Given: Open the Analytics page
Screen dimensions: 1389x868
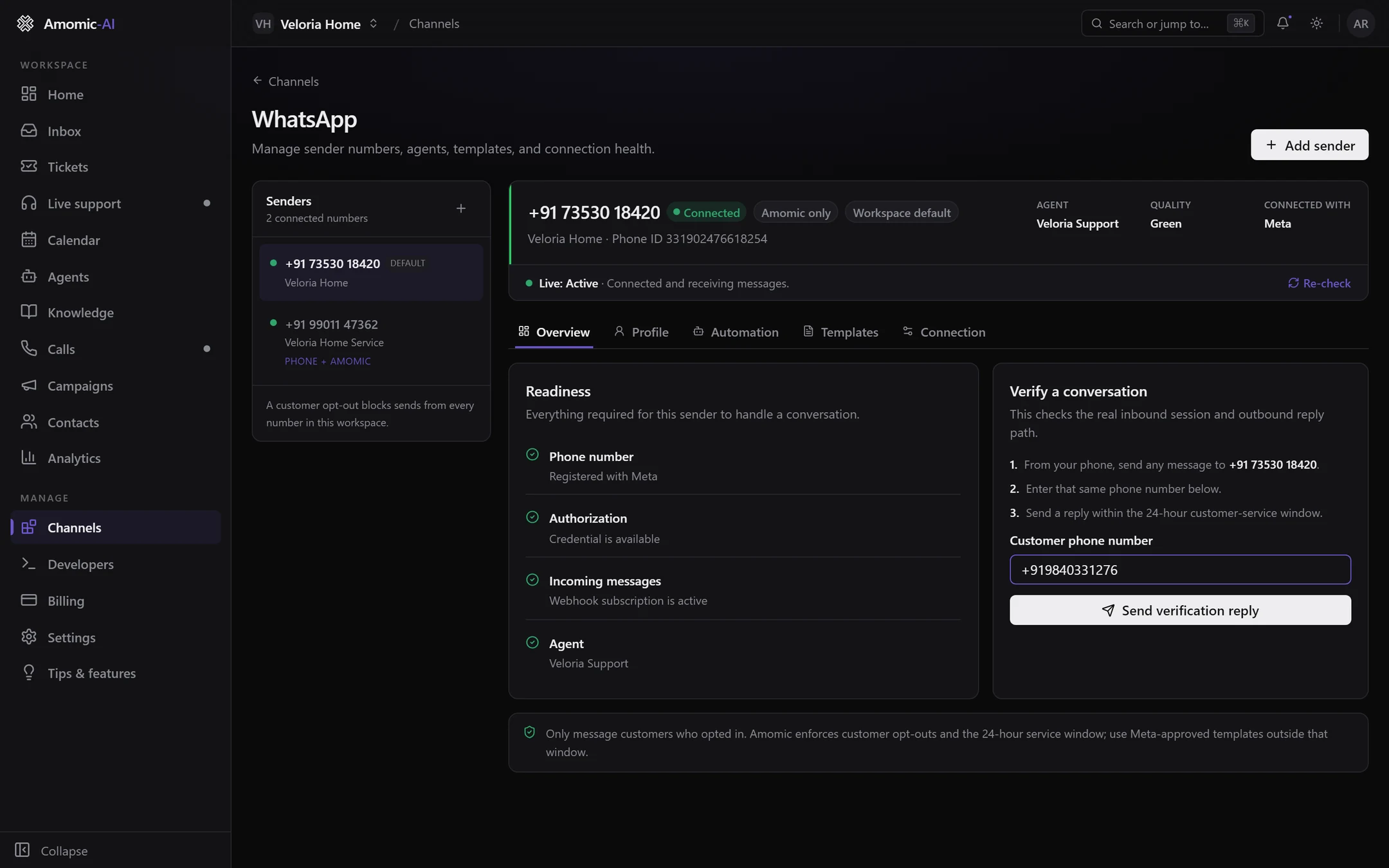Looking at the screenshot, I should 115,458.
